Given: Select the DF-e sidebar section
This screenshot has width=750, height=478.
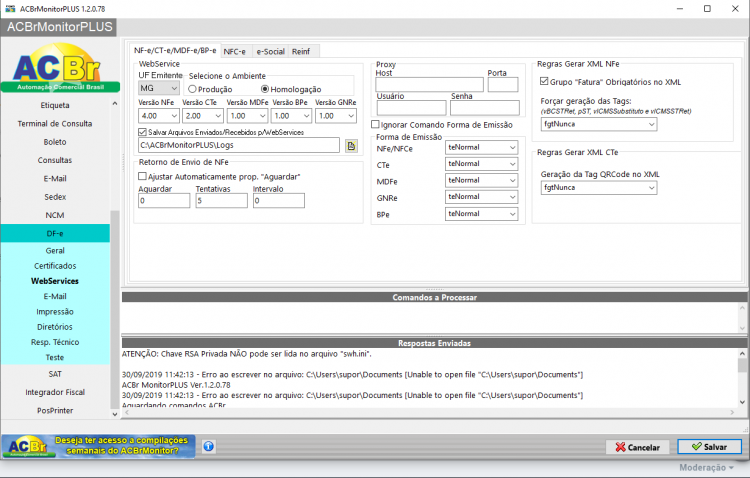Looking at the screenshot, I should (x=55, y=233).
